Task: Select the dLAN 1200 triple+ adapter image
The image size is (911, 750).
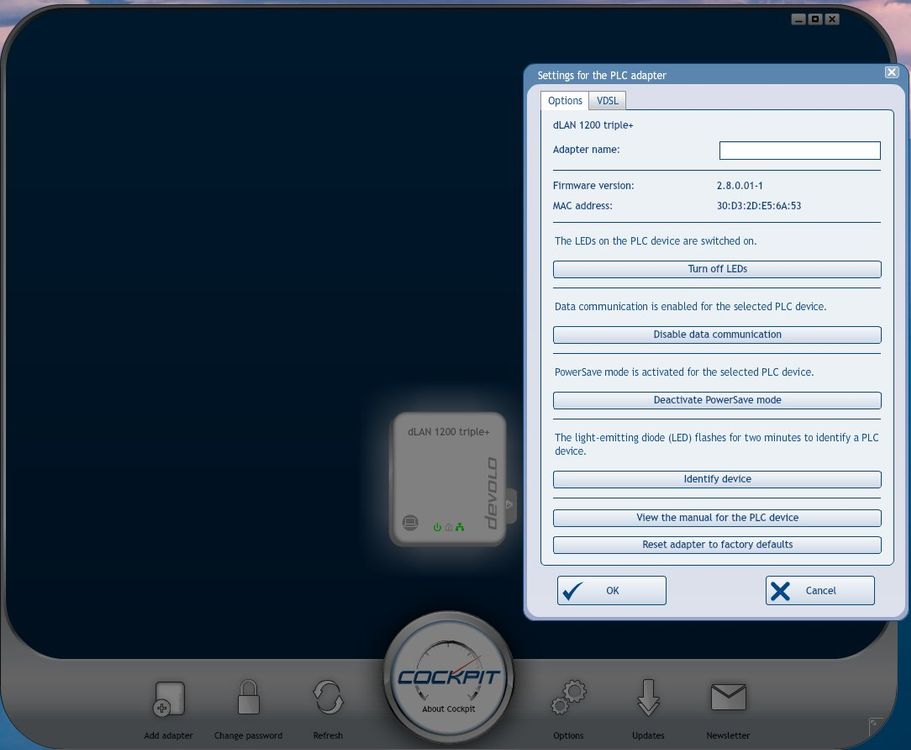Action: 448,479
